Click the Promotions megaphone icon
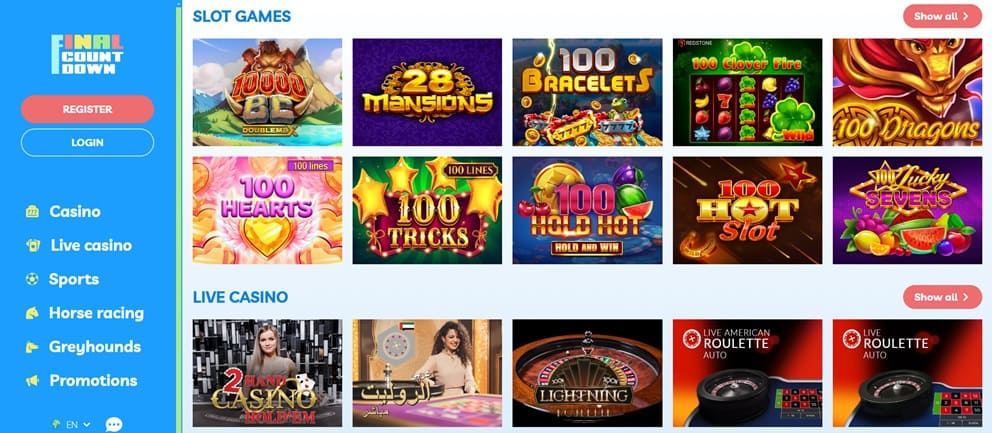The width and height of the screenshot is (992, 433). (x=32, y=380)
